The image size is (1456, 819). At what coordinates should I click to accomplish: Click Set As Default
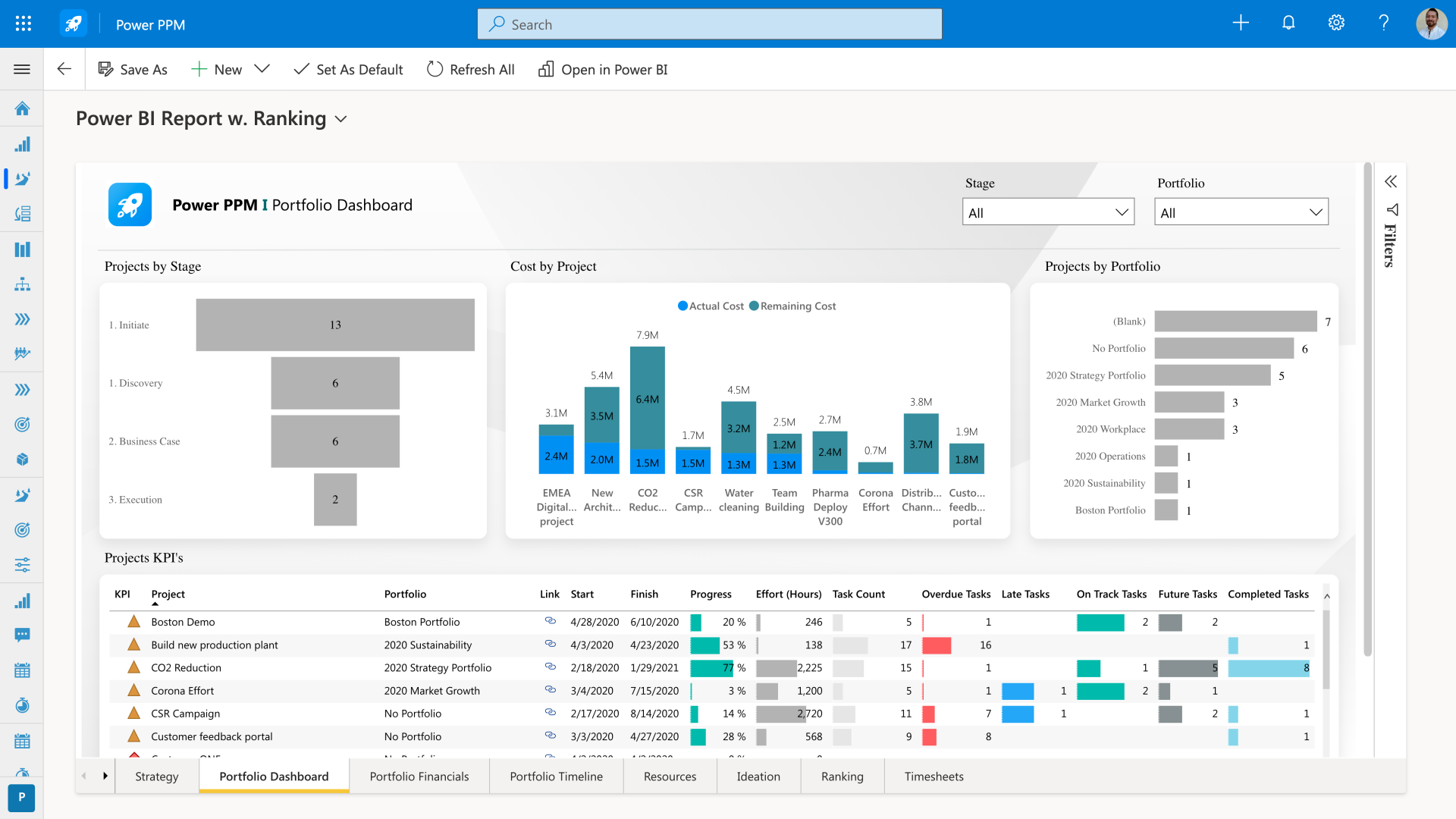(x=349, y=70)
